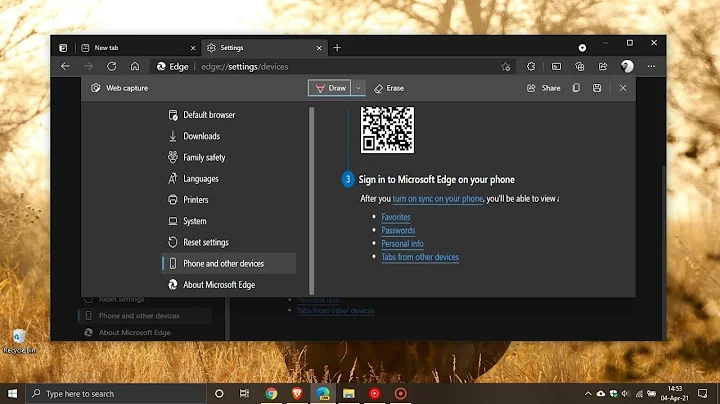Open the Windows Start menu
Screen dimensions: 720x404
pos(12,393)
